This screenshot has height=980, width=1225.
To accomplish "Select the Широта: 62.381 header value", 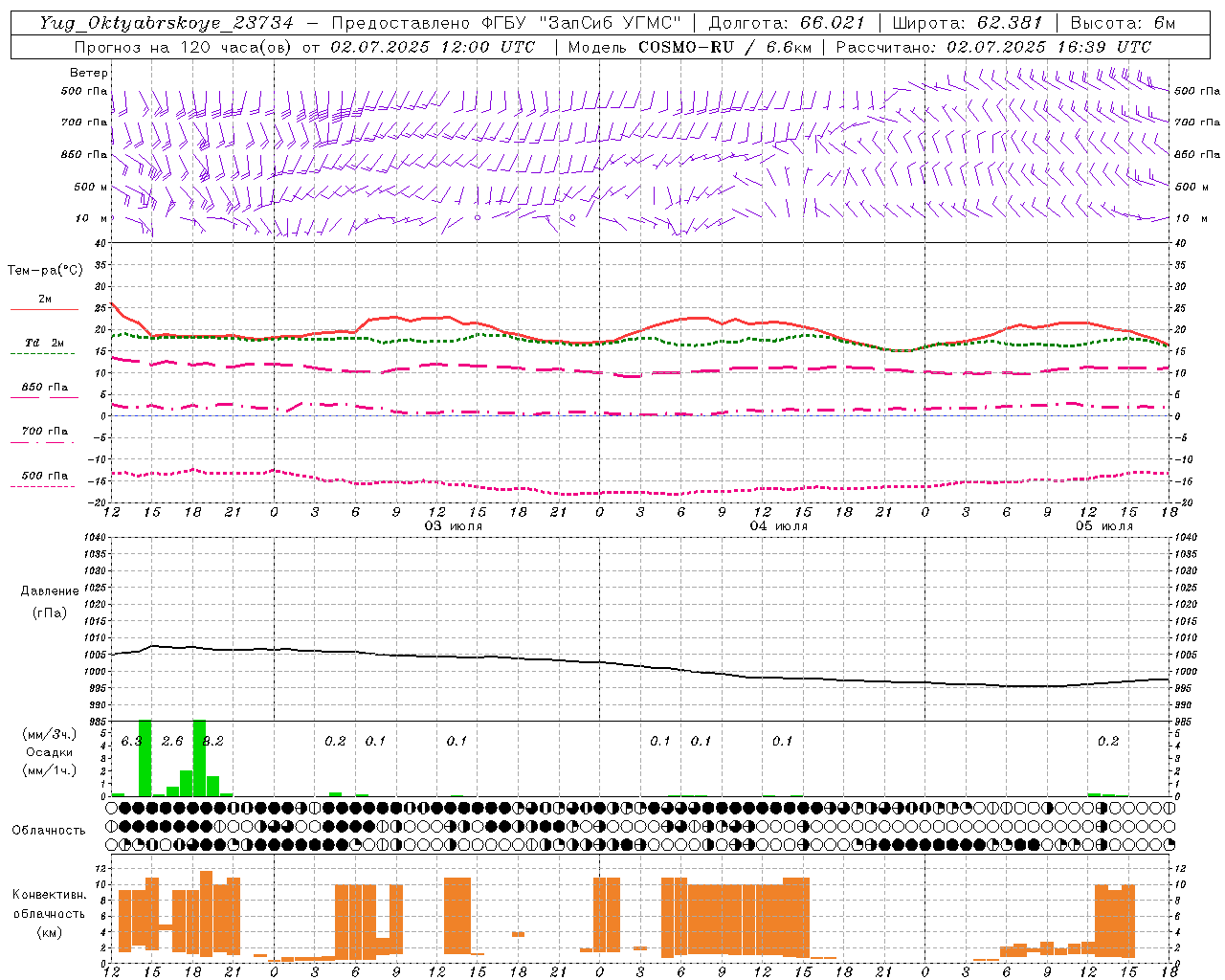I will (x=967, y=23).
